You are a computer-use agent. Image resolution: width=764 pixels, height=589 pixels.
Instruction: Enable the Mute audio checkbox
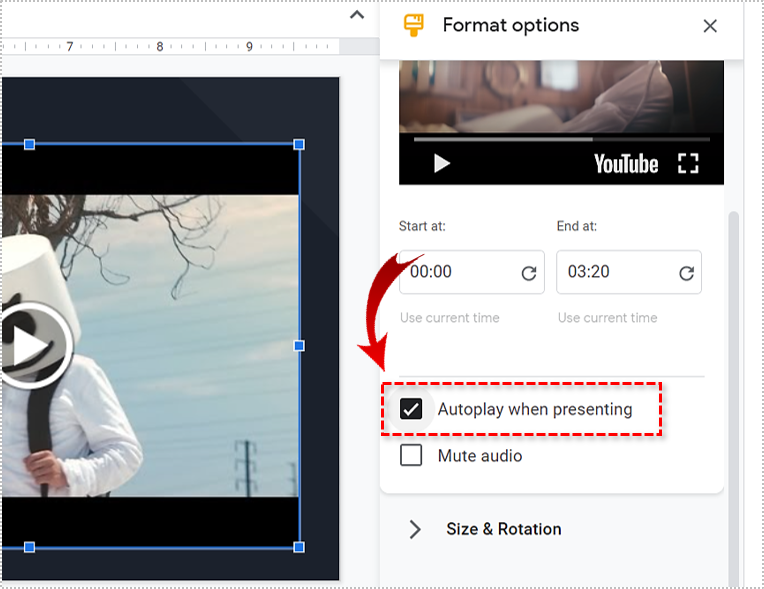click(x=411, y=456)
